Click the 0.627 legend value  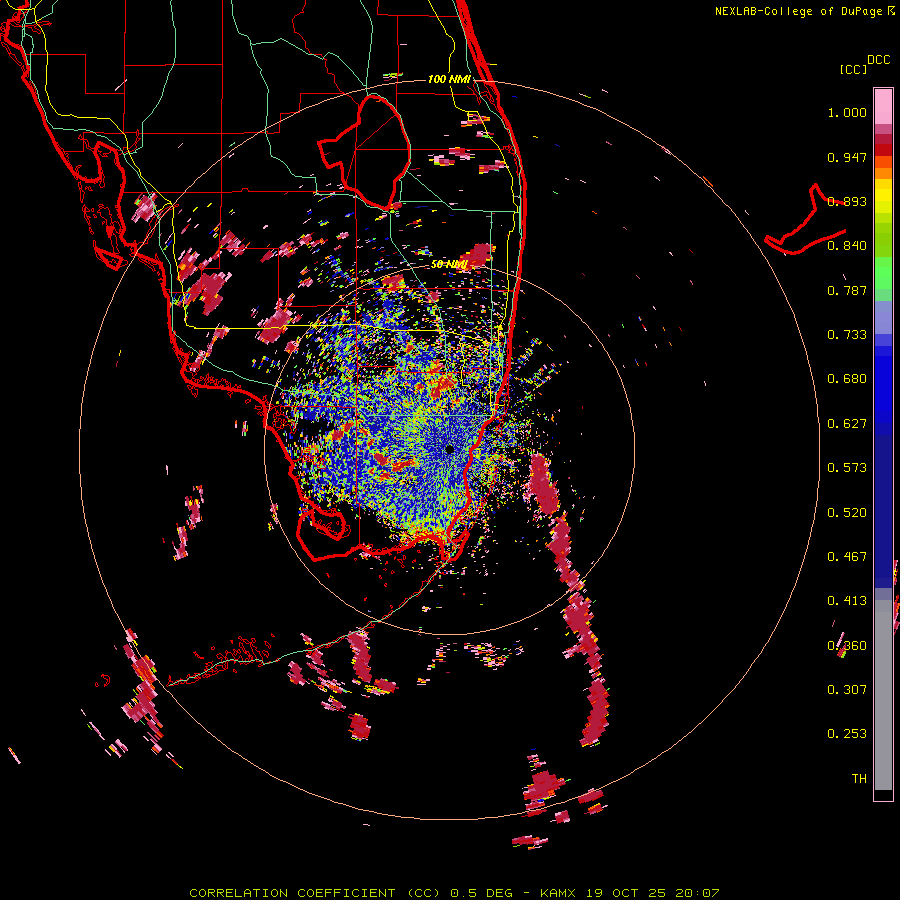pyautogui.click(x=847, y=424)
